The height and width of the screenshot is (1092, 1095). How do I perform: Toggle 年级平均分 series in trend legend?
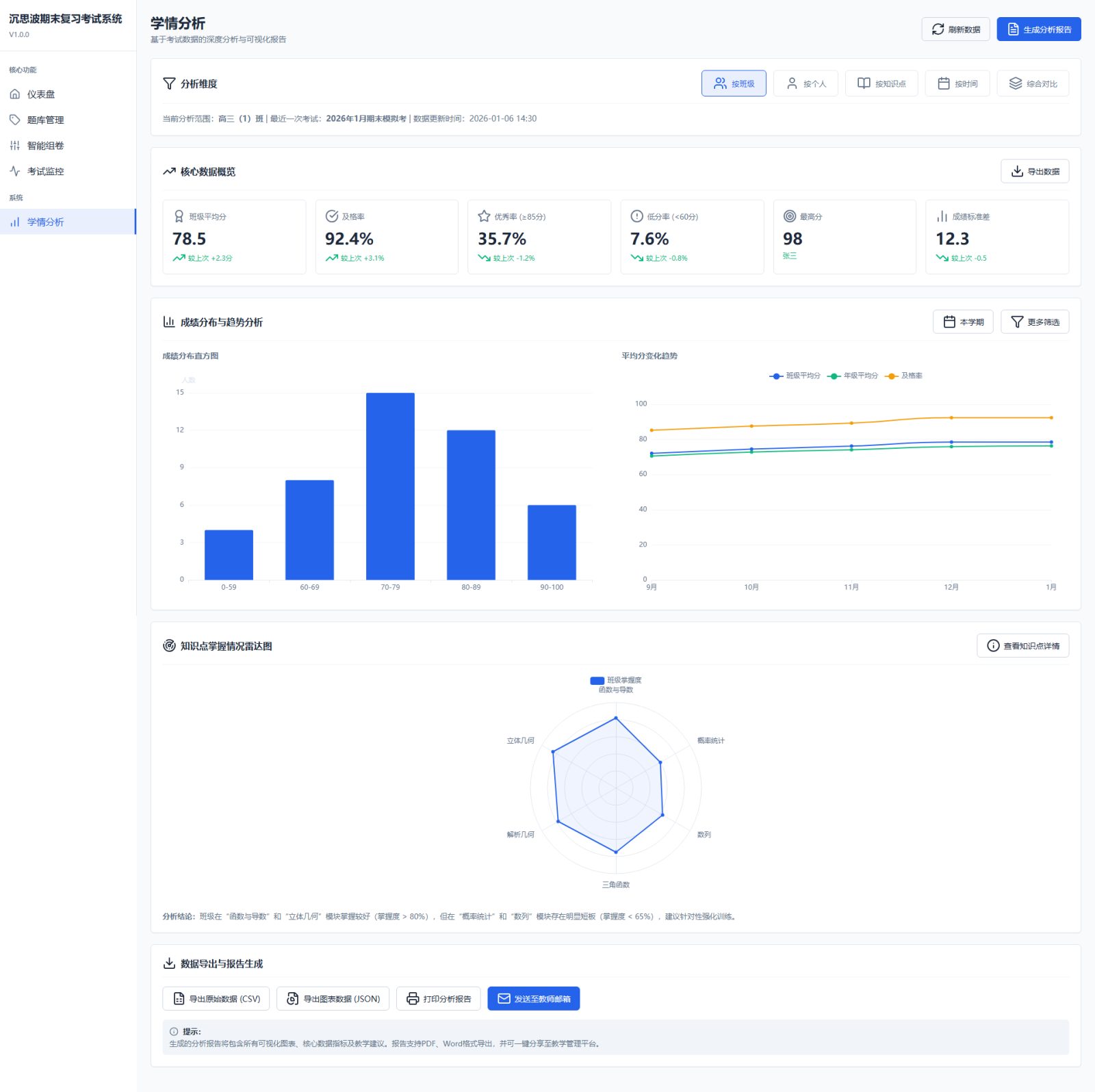[853, 376]
